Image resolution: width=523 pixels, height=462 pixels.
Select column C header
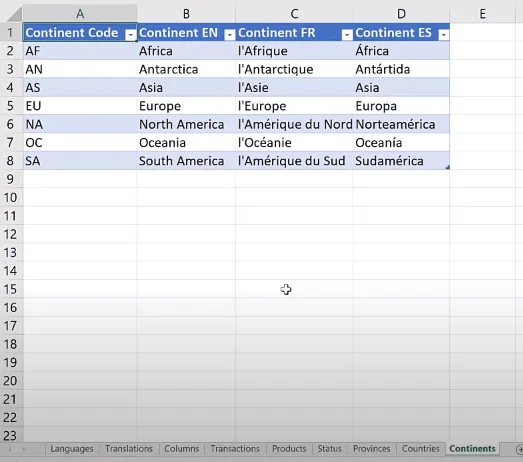(294, 14)
